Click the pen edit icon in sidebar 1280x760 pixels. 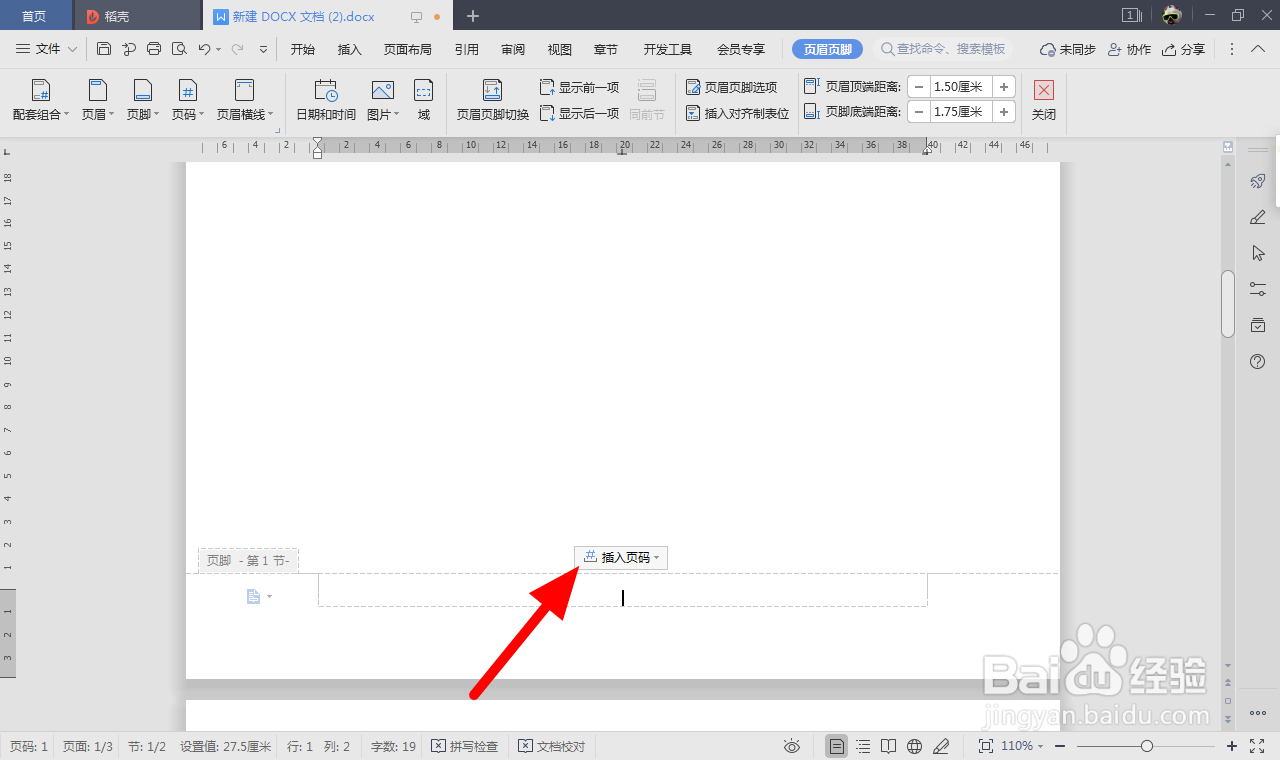click(x=1258, y=217)
